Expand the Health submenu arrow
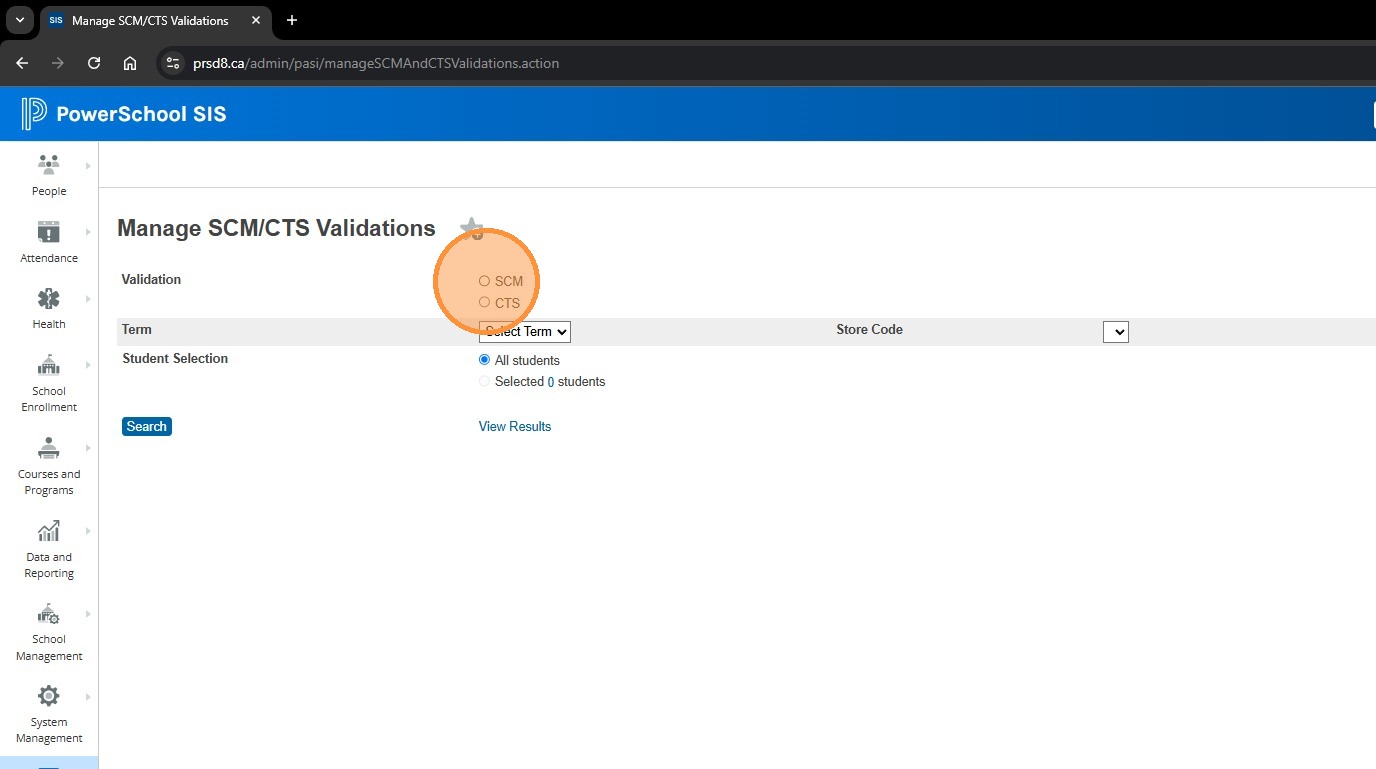The height and width of the screenshot is (769, 1376). [88, 299]
